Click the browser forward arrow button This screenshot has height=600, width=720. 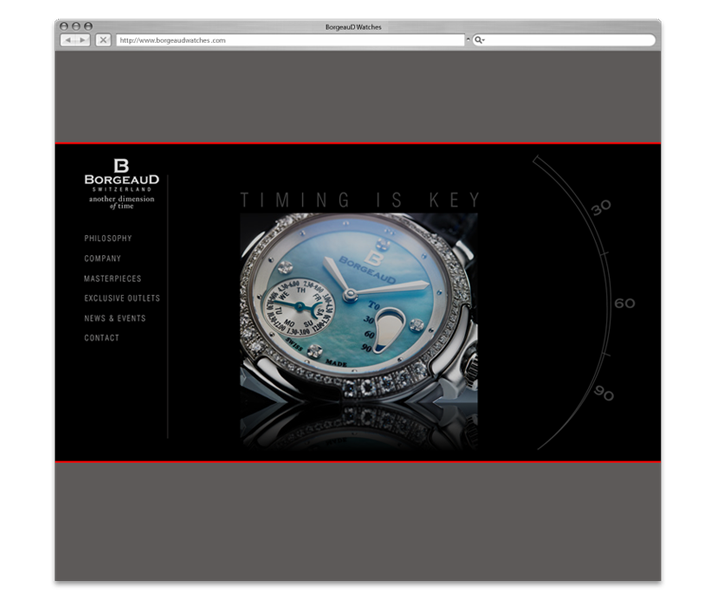[83, 40]
